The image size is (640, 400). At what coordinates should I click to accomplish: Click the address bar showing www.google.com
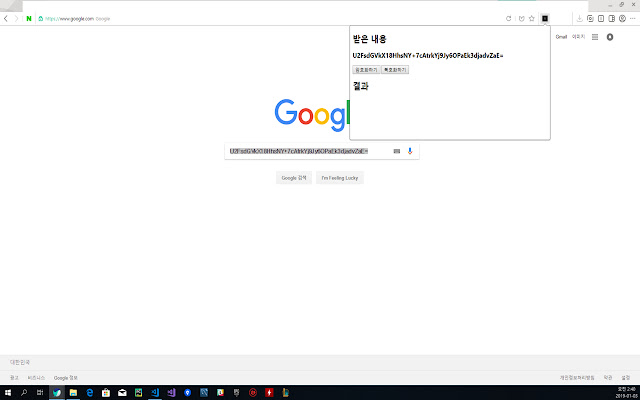pos(269,18)
